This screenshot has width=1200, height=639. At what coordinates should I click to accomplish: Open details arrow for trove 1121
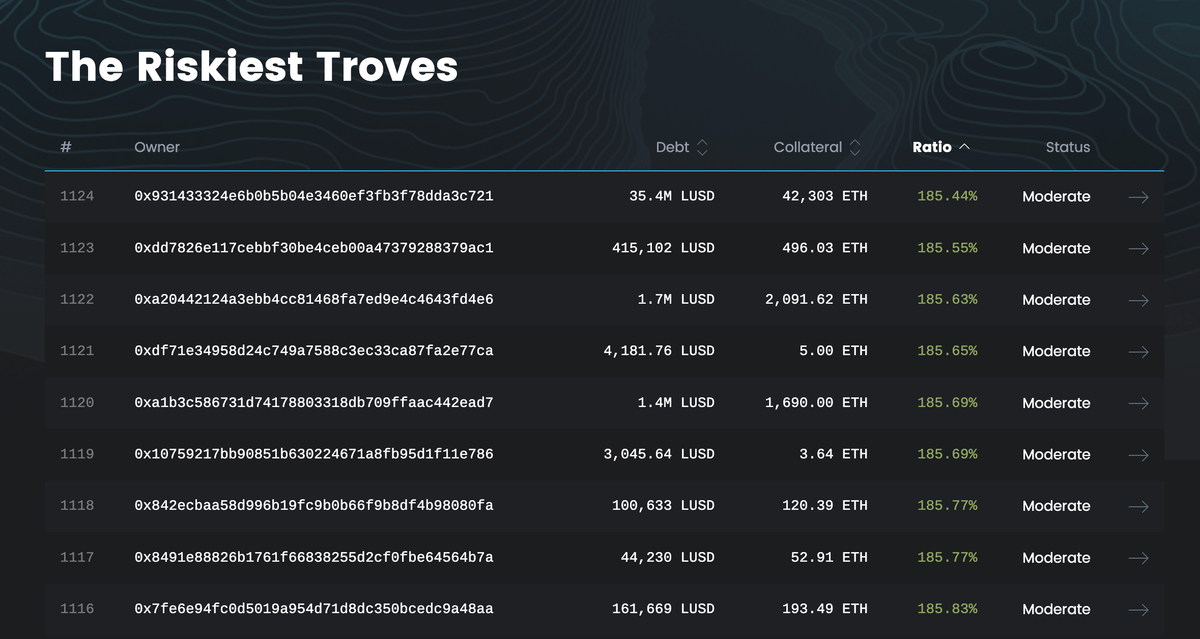1138,352
